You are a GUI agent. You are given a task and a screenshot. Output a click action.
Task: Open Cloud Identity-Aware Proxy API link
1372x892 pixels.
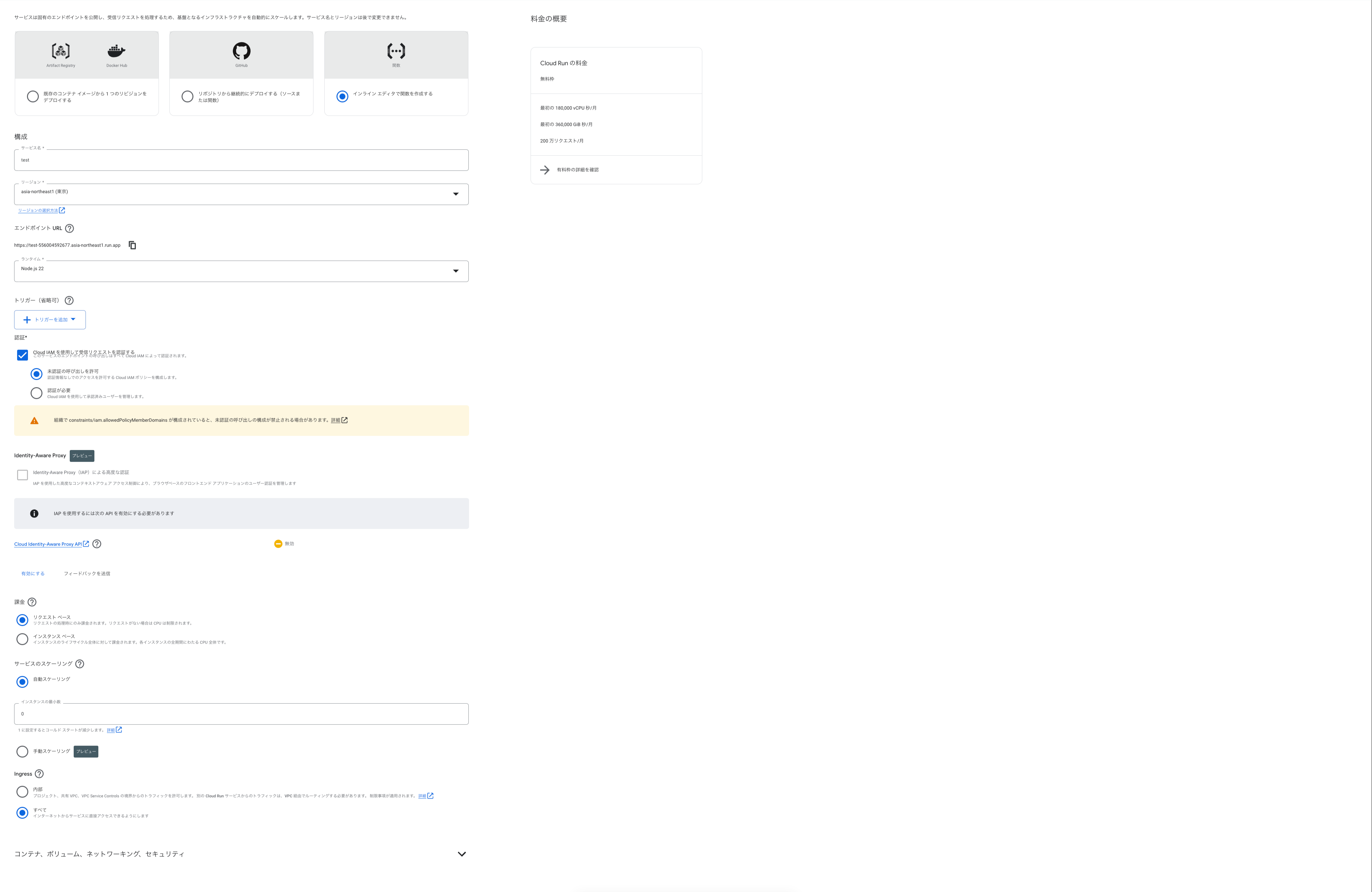[48, 544]
